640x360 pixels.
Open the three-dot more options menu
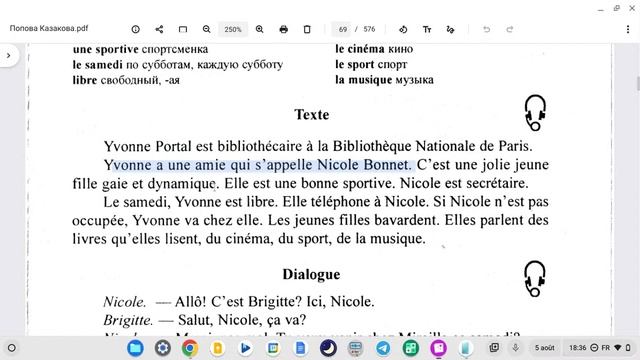tap(628, 29)
